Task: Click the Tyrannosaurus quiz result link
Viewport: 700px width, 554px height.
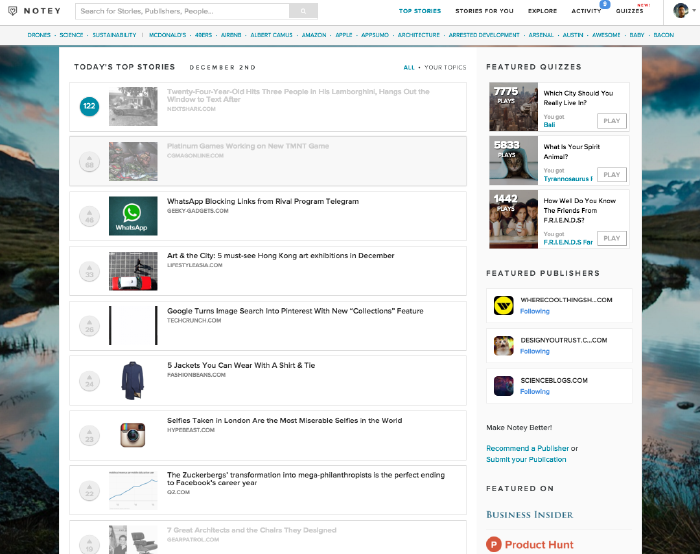Action: [568, 179]
